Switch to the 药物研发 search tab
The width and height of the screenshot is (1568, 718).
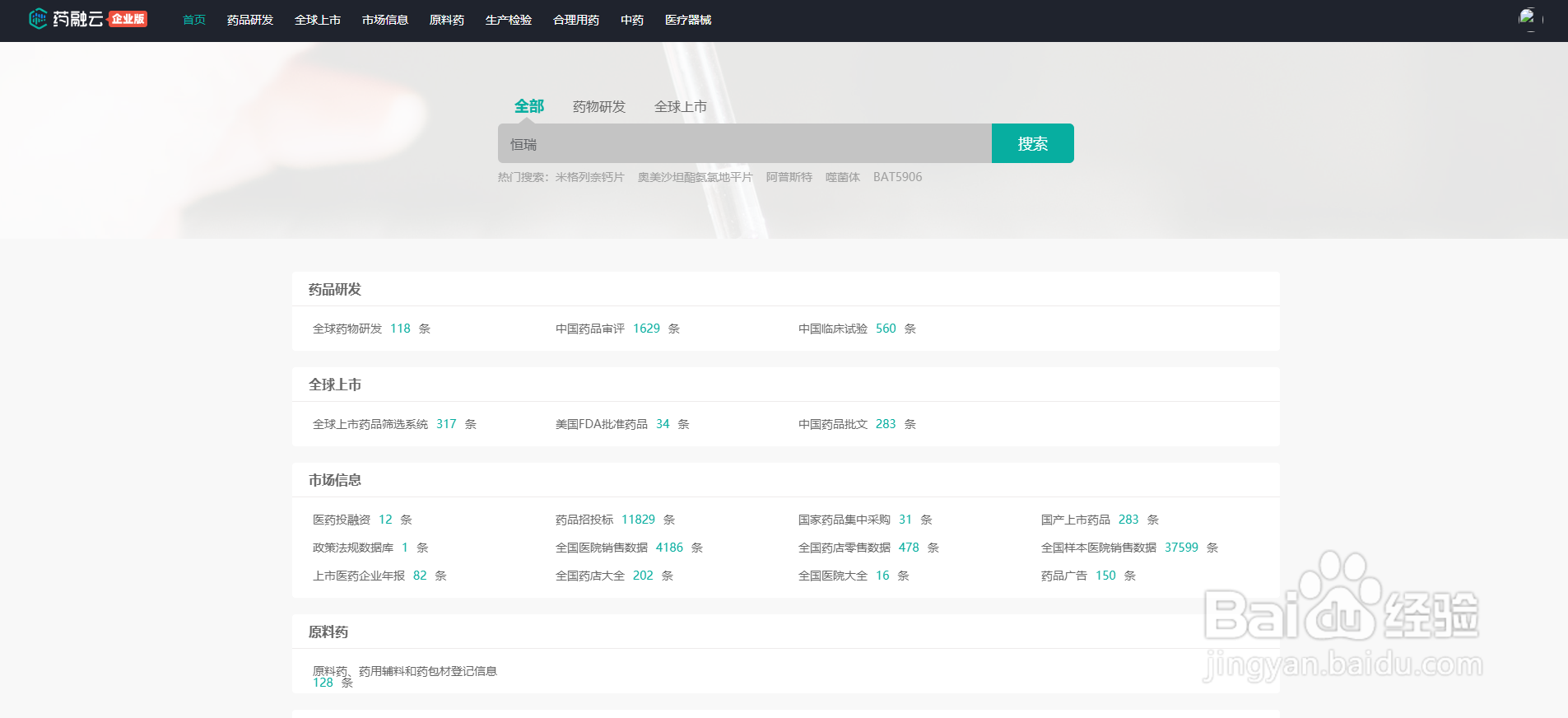point(599,106)
